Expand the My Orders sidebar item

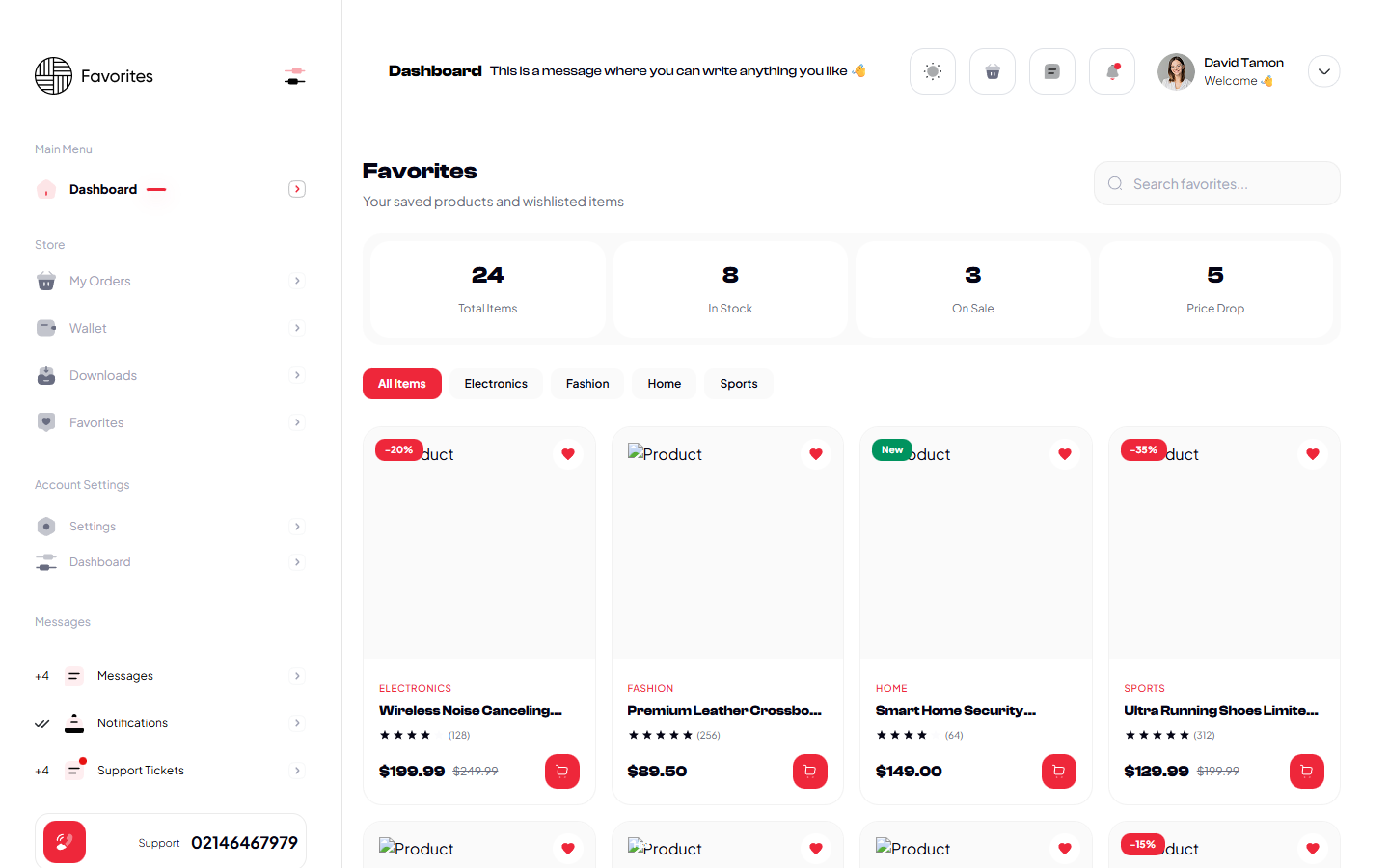pyautogui.click(x=297, y=281)
